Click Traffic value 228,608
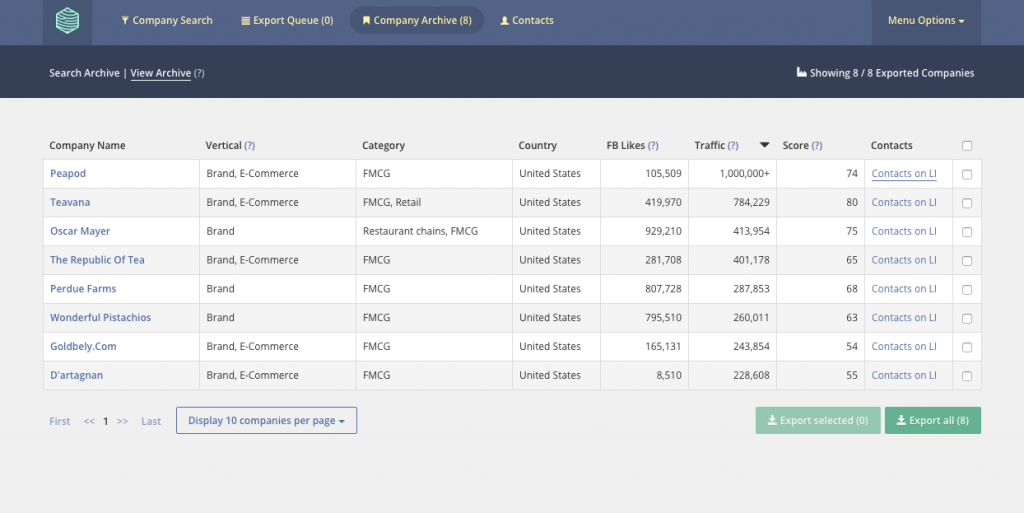Screen dimensions: 1024x513 (x=751, y=375)
